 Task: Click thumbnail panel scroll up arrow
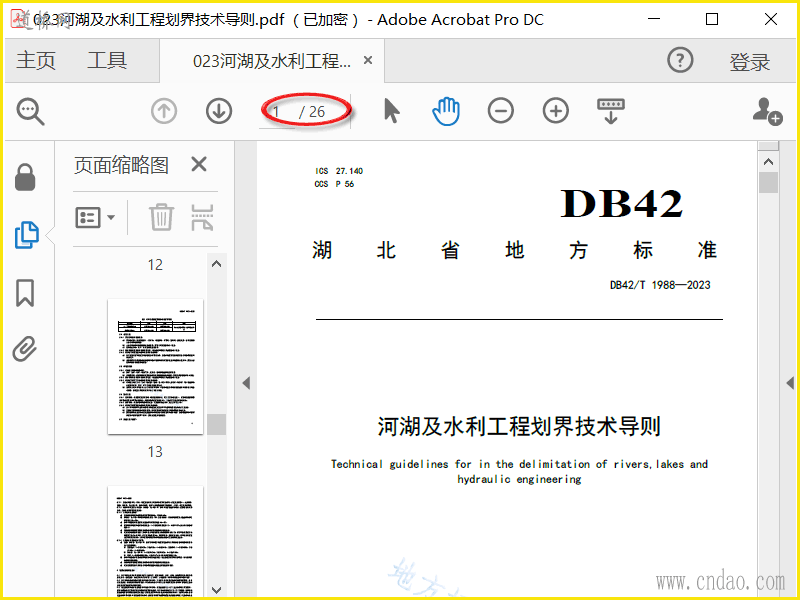[x=216, y=264]
